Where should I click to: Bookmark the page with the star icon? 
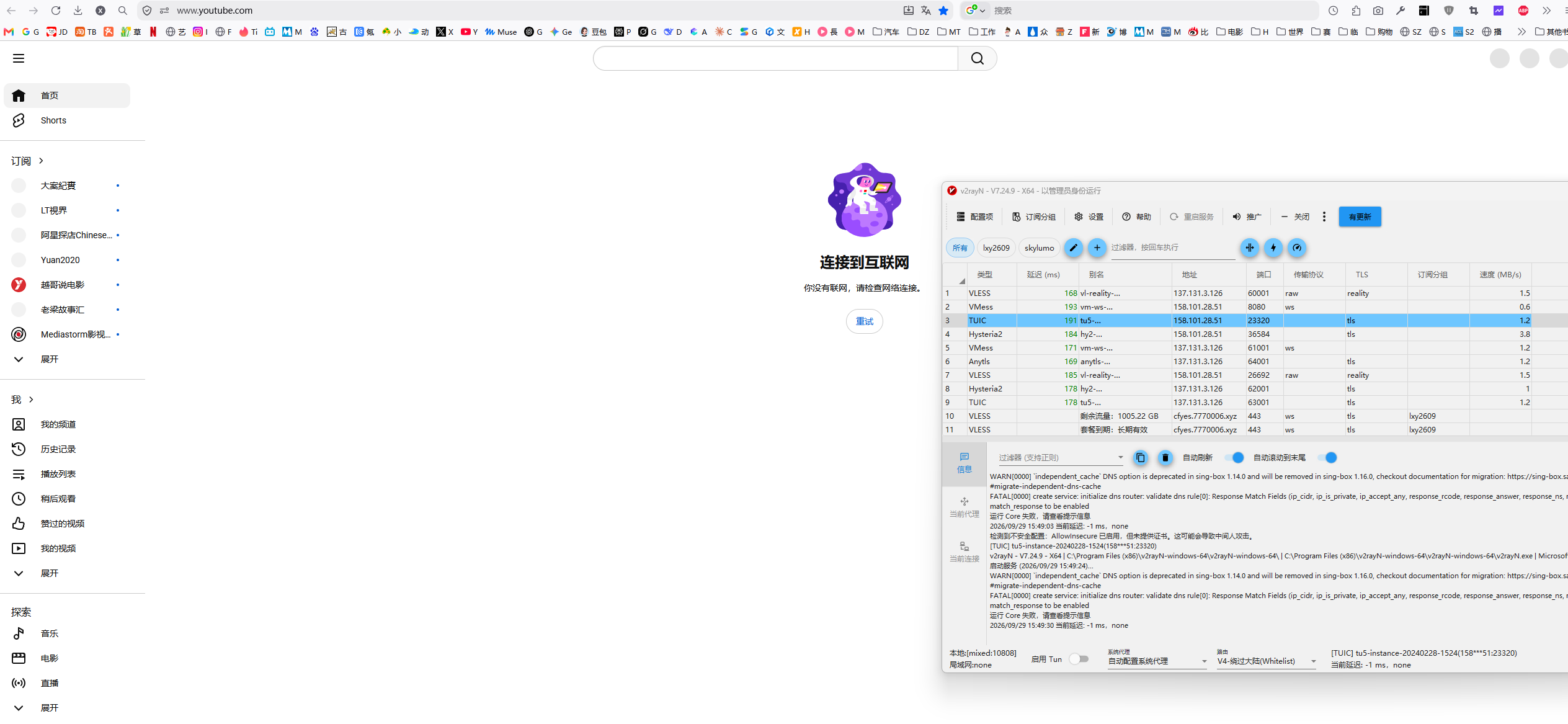pyautogui.click(x=943, y=11)
